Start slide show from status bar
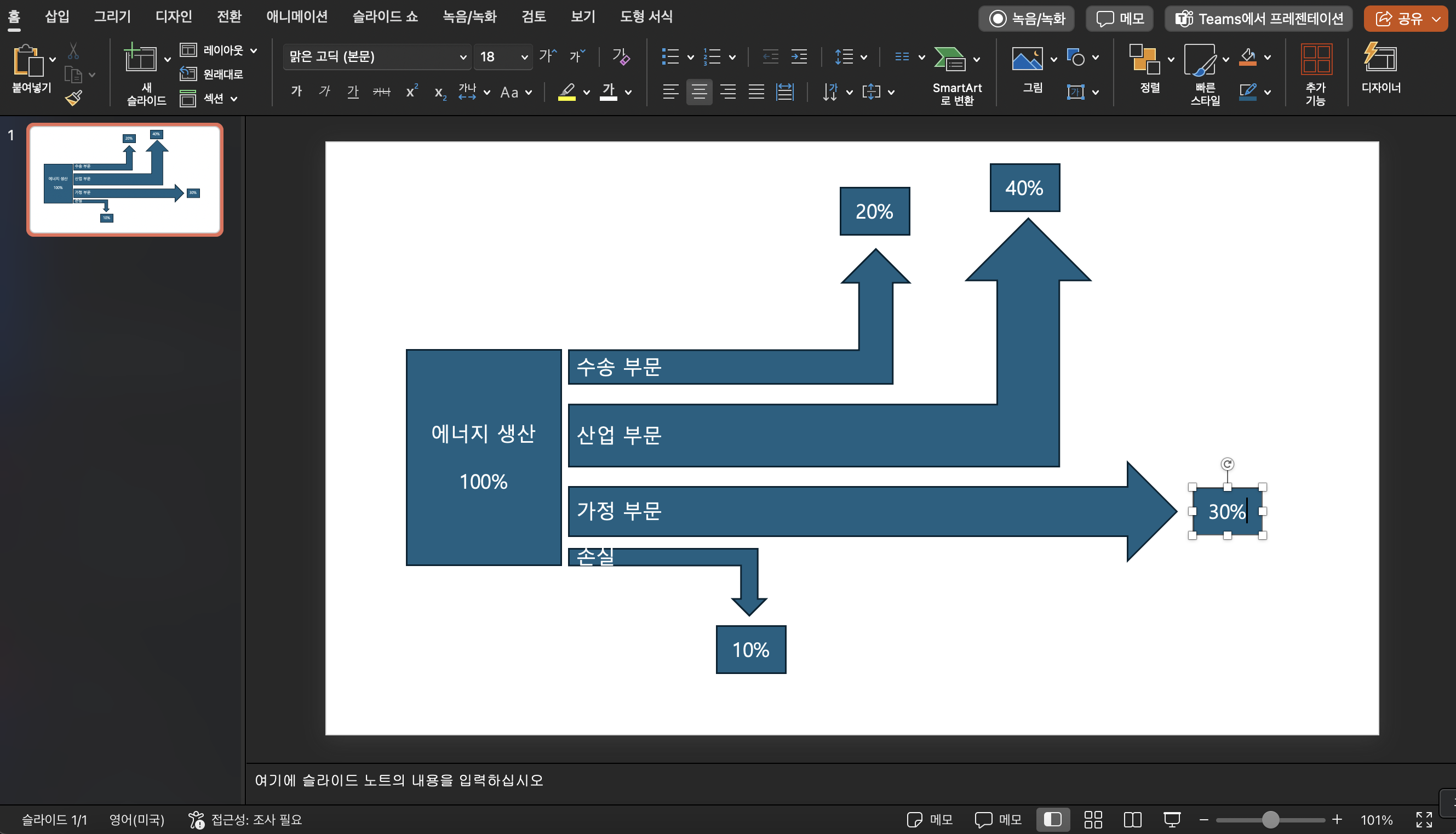 (x=1172, y=820)
